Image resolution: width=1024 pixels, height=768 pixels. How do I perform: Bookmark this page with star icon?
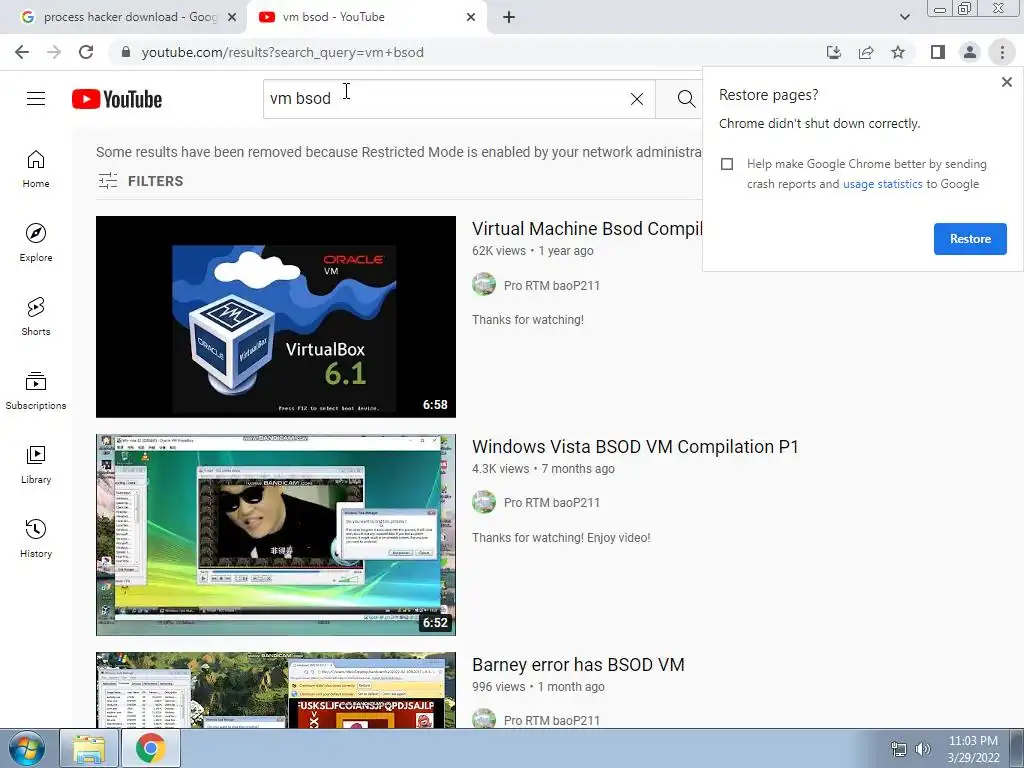tap(898, 52)
